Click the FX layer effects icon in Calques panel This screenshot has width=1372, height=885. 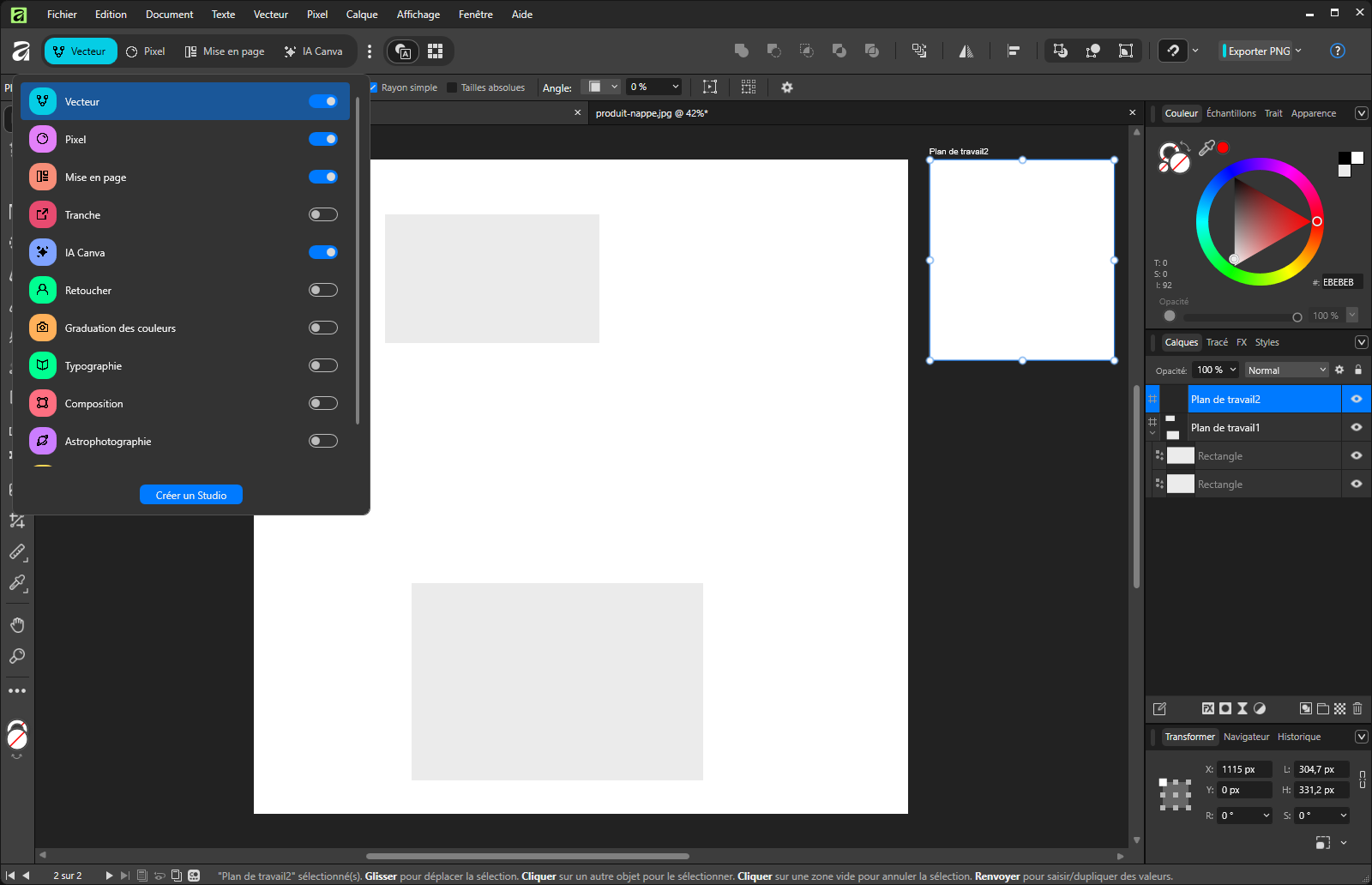pyautogui.click(x=1208, y=708)
